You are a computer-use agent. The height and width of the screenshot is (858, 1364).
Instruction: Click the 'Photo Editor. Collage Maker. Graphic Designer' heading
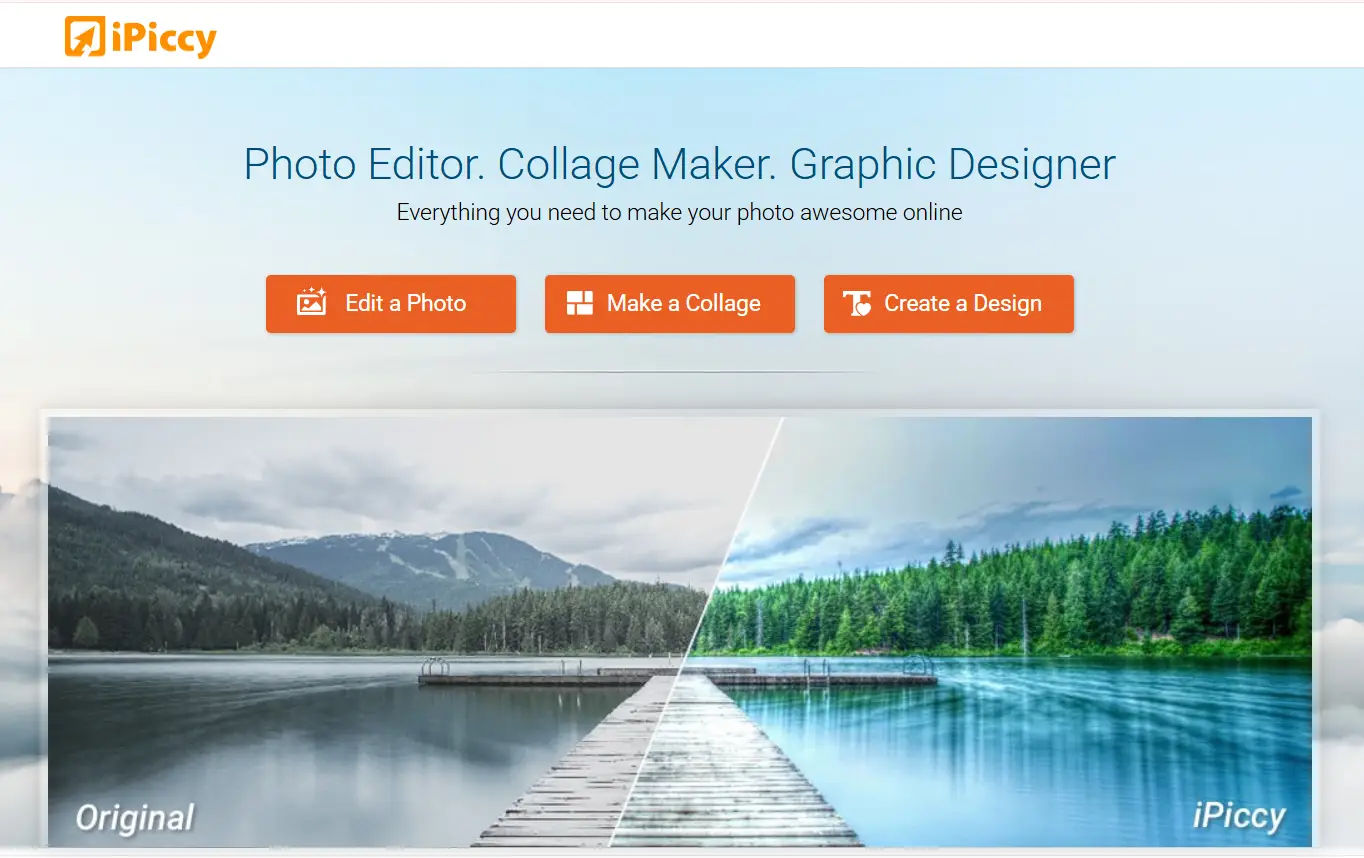tap(680, 164)
